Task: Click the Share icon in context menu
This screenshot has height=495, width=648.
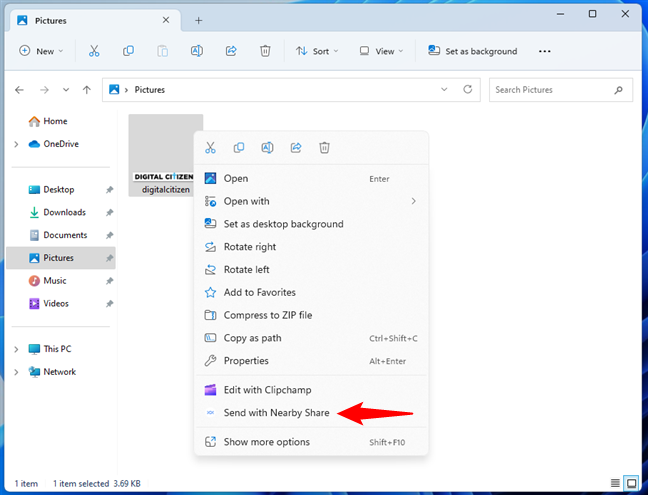Action: 296,148
